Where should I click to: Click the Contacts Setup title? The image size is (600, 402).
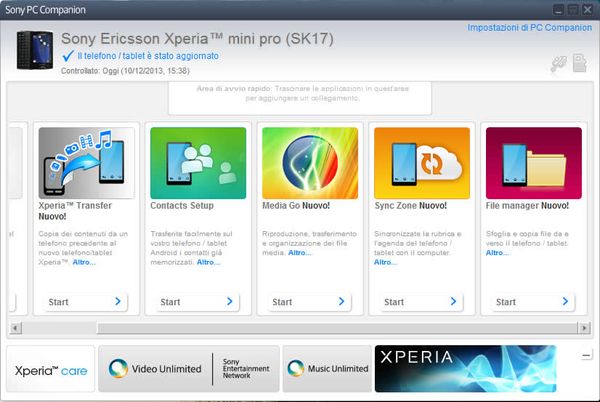click(x=182, y=206)
